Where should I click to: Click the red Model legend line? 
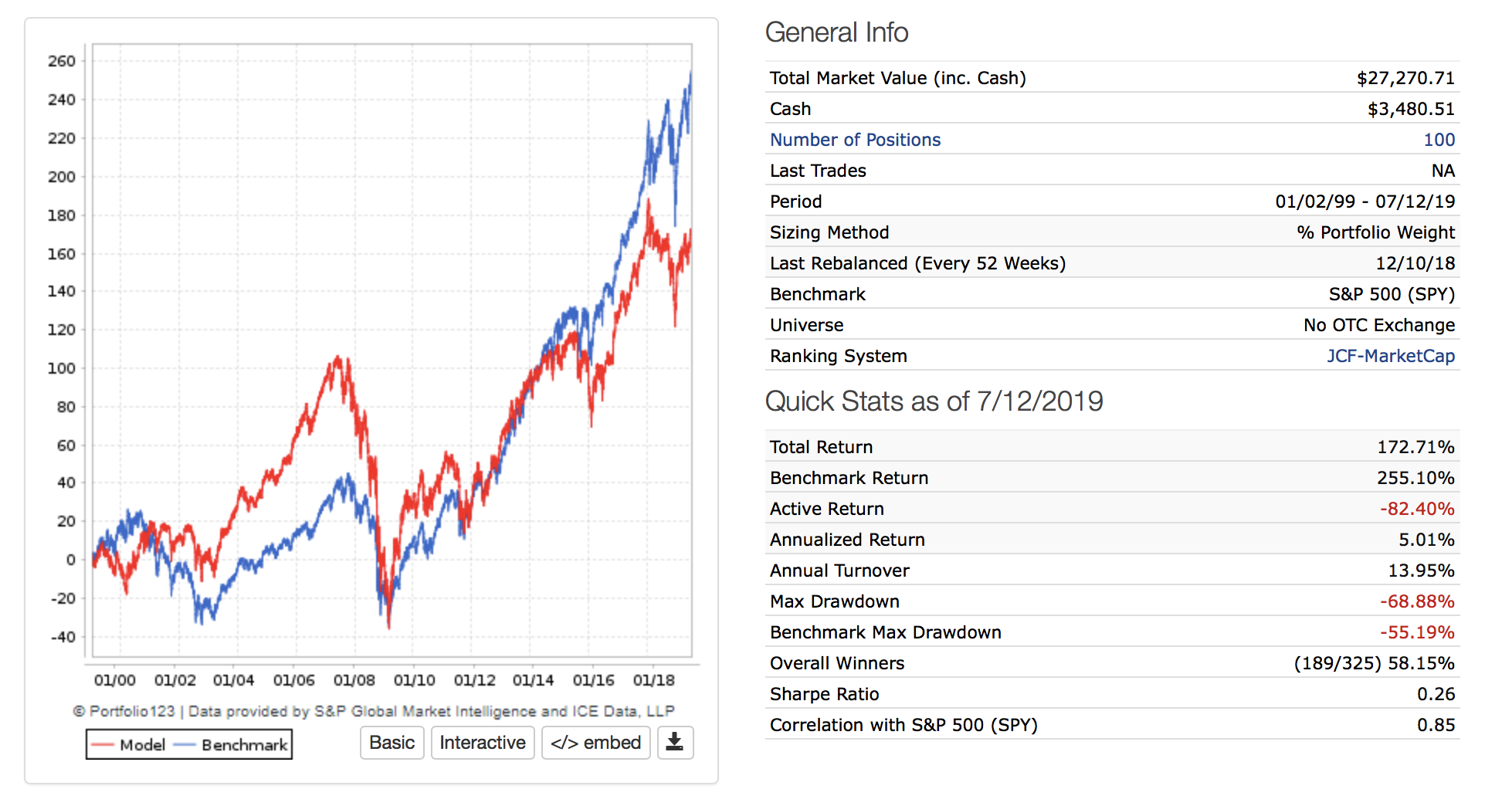102,745
